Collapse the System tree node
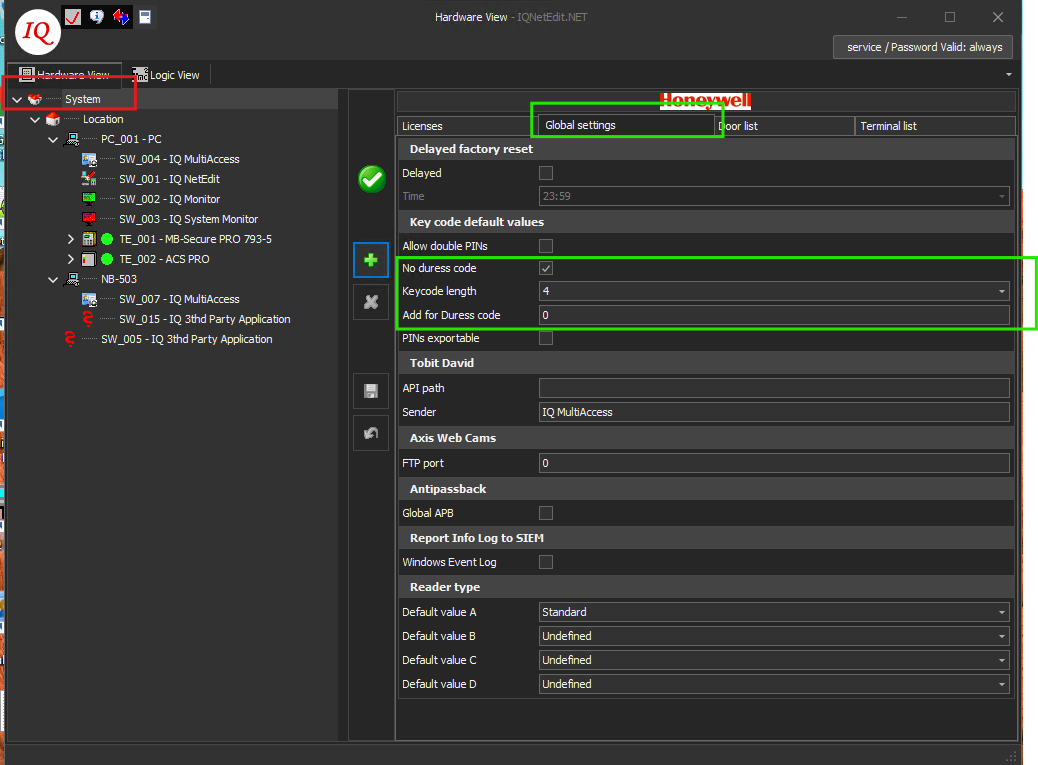This screenshot has width=1038, height=765. click(17, 100)
